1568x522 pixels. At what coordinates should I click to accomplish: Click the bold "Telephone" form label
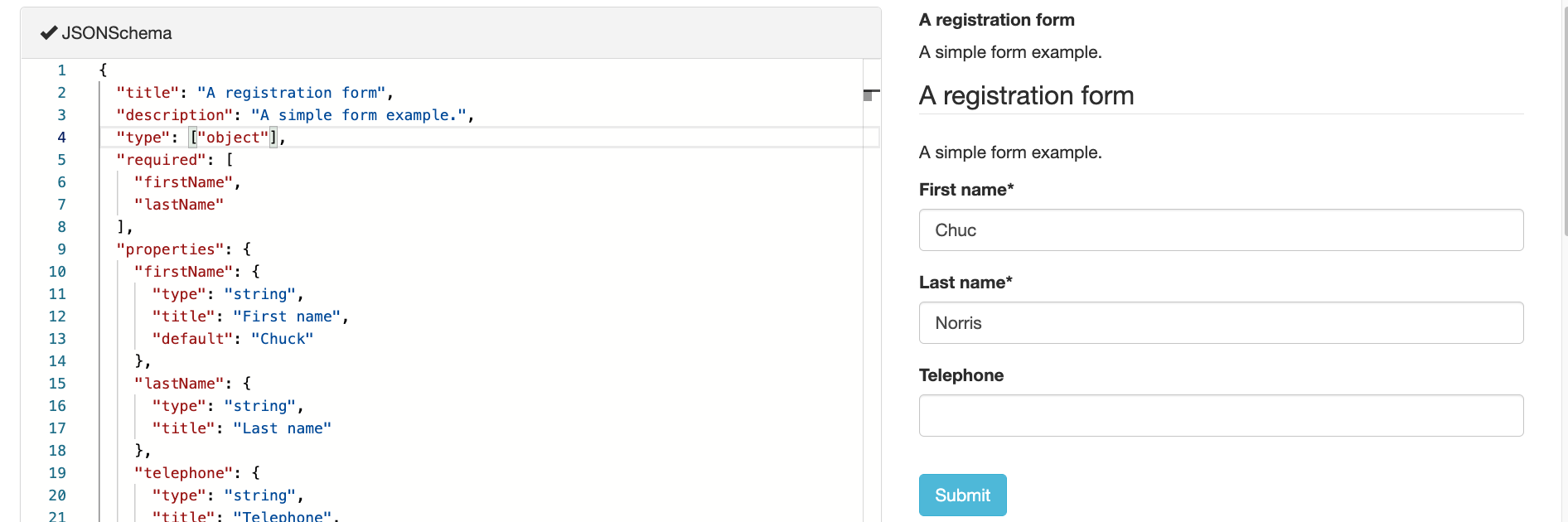961,375
